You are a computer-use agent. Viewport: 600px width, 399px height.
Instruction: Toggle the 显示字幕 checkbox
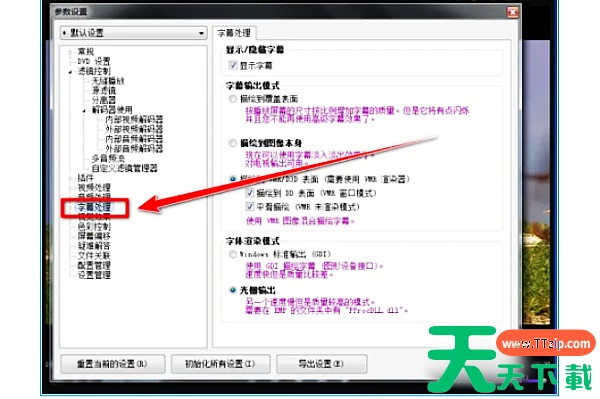click(x=233, y=65)
